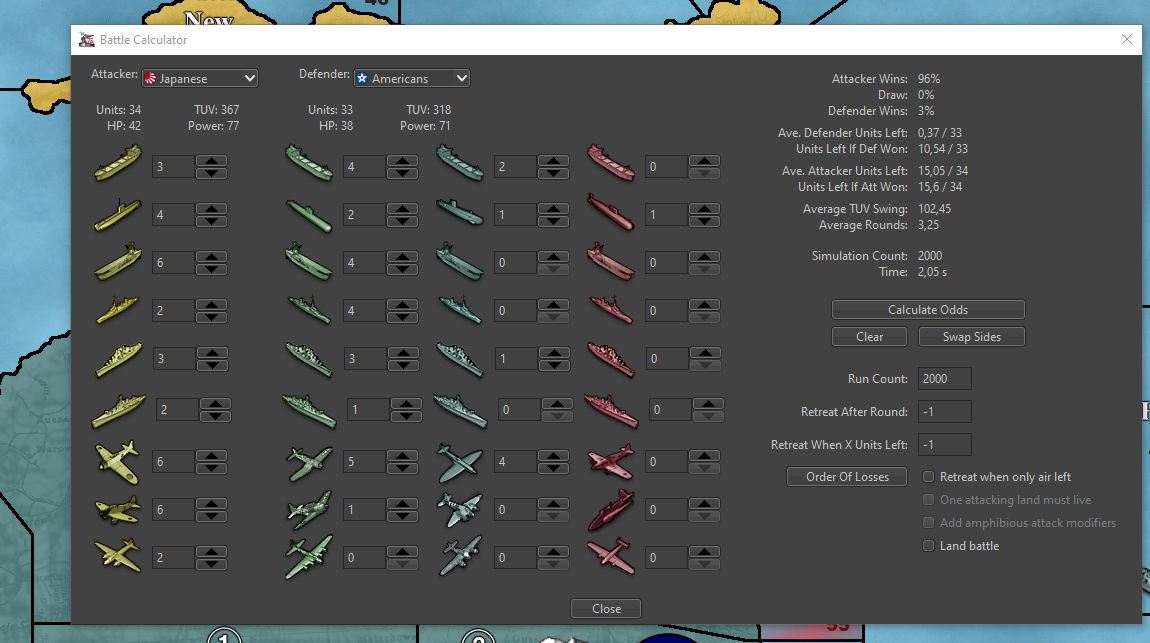Click the red submarine unit icon

[x=610, y=214]
